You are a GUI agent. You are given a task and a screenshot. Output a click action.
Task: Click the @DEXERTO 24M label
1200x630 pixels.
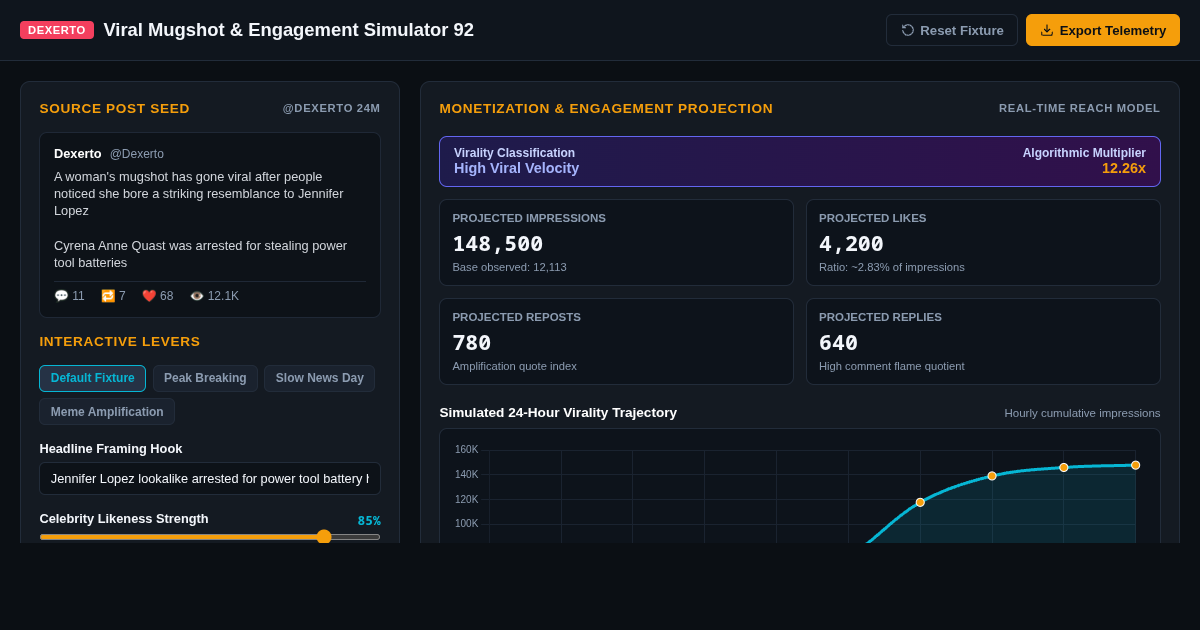coord(331,108)
